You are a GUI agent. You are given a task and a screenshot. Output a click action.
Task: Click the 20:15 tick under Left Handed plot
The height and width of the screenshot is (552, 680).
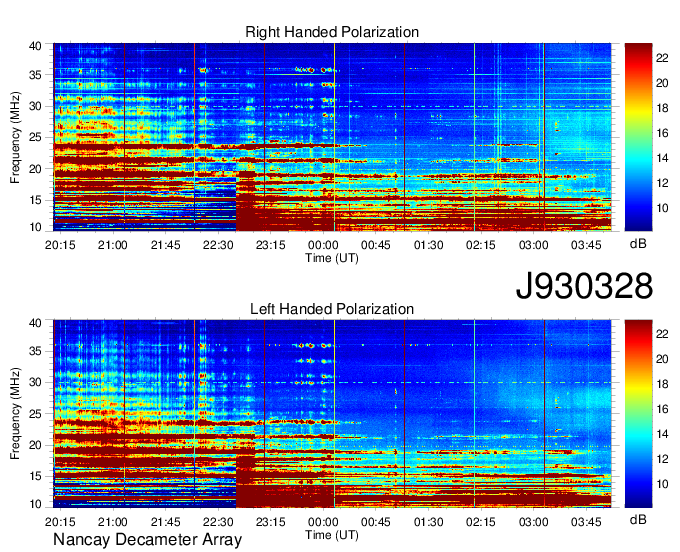[60, 522]
